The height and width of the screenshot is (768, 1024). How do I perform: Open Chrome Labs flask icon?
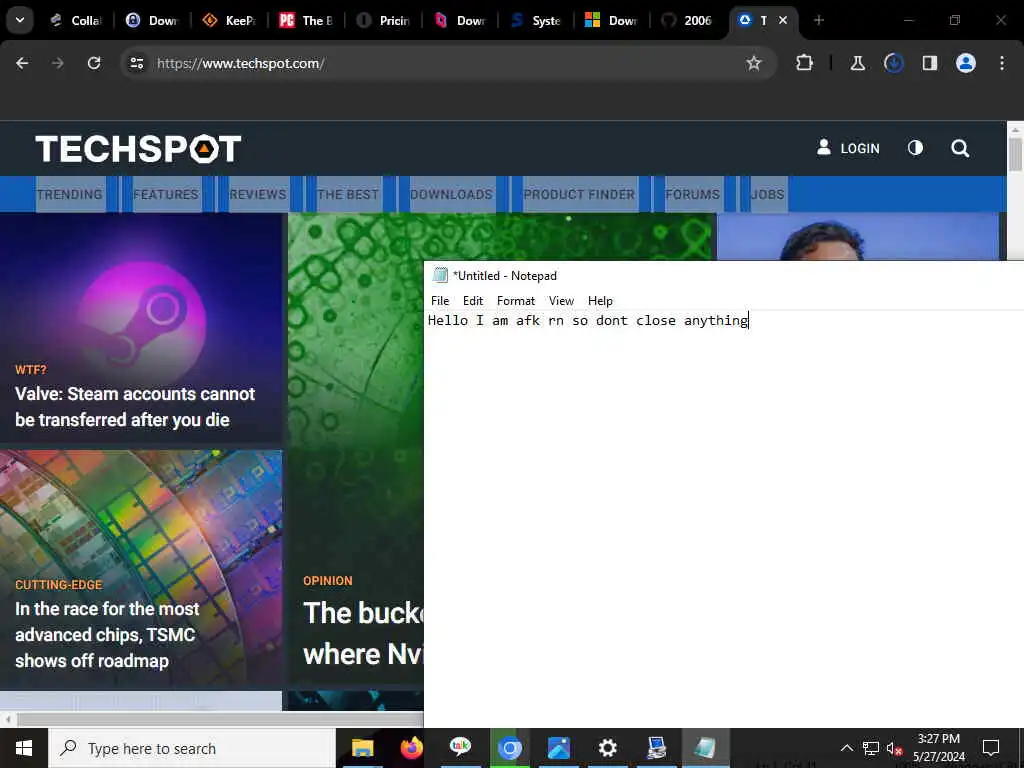857,63
